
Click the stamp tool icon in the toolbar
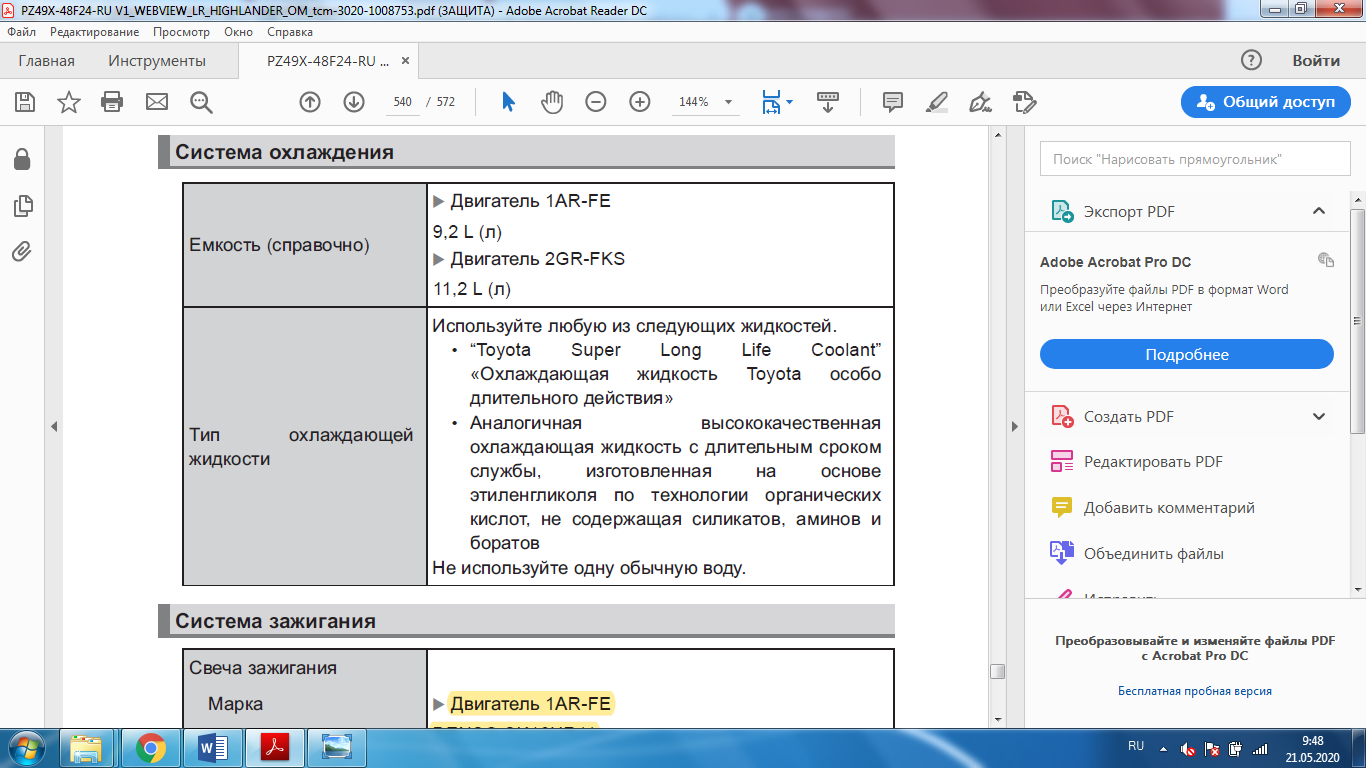pos(1025,102)
